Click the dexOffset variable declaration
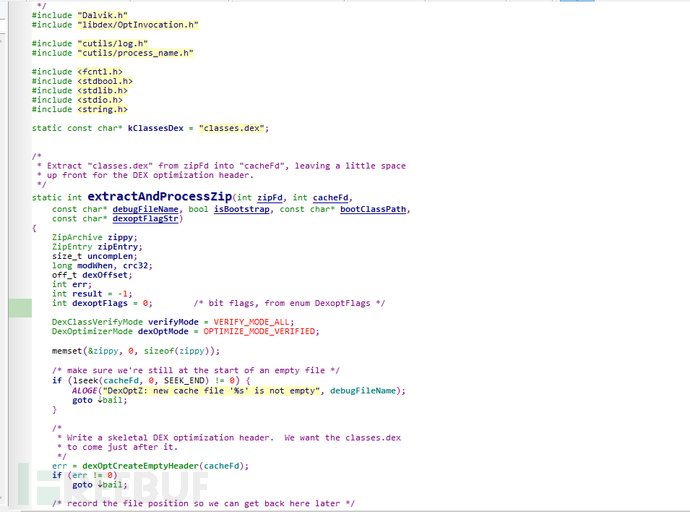 (105, 275)
